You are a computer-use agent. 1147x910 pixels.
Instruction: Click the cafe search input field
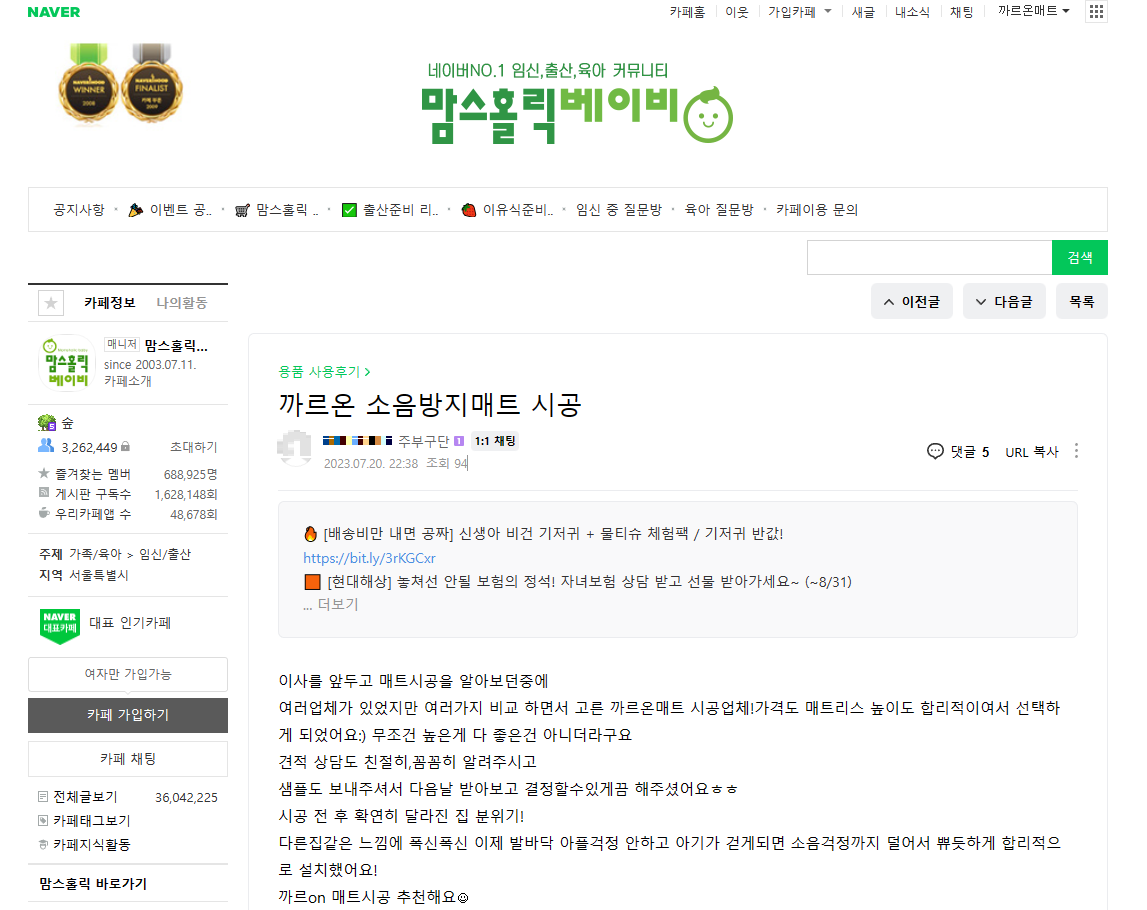(x=929, y=257)
